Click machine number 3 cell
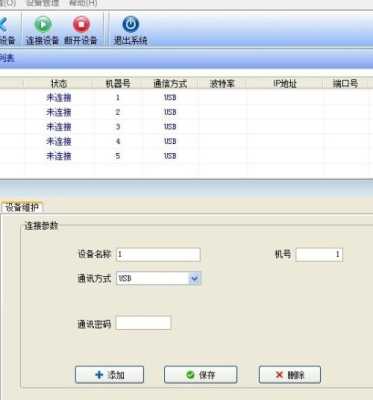This screenshot has height=400, width=373. 118,127
